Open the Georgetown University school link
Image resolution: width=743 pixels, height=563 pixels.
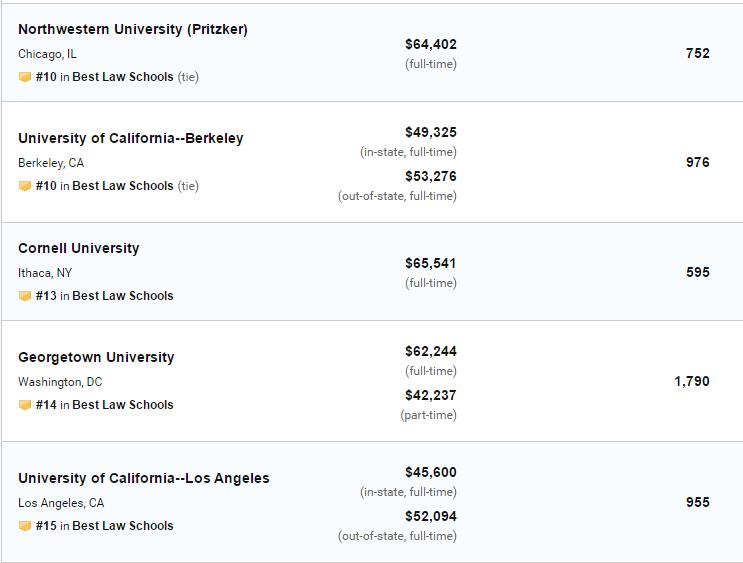point(96,357)
